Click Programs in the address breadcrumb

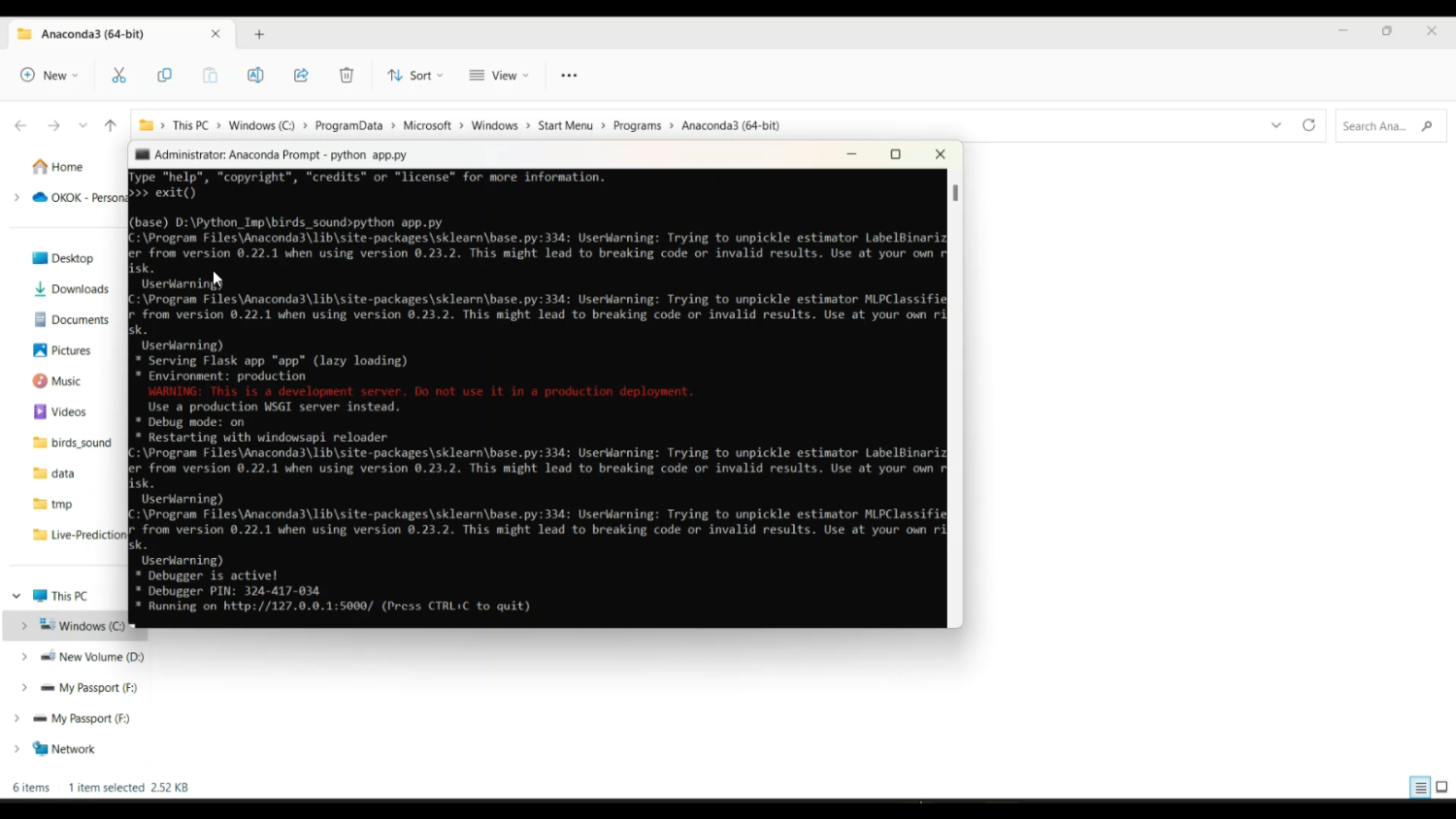pos(637,125)
